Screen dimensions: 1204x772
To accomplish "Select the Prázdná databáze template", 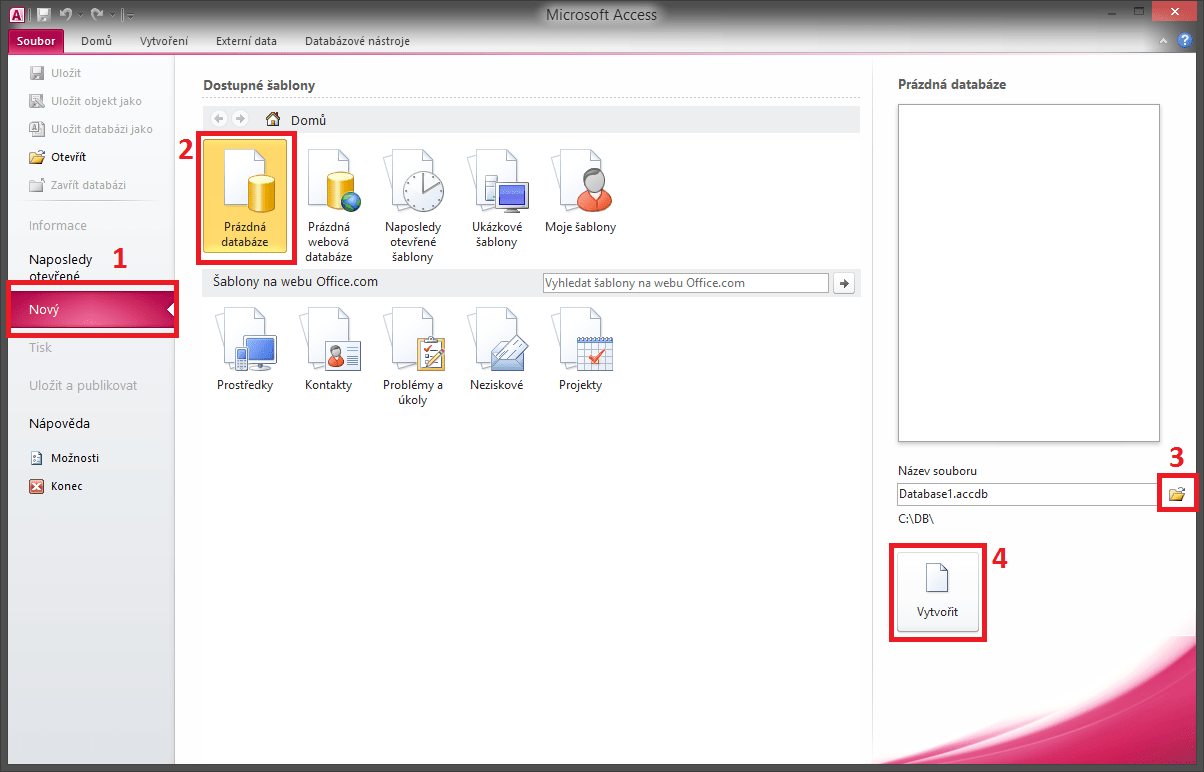I will (x=246, y=196).
